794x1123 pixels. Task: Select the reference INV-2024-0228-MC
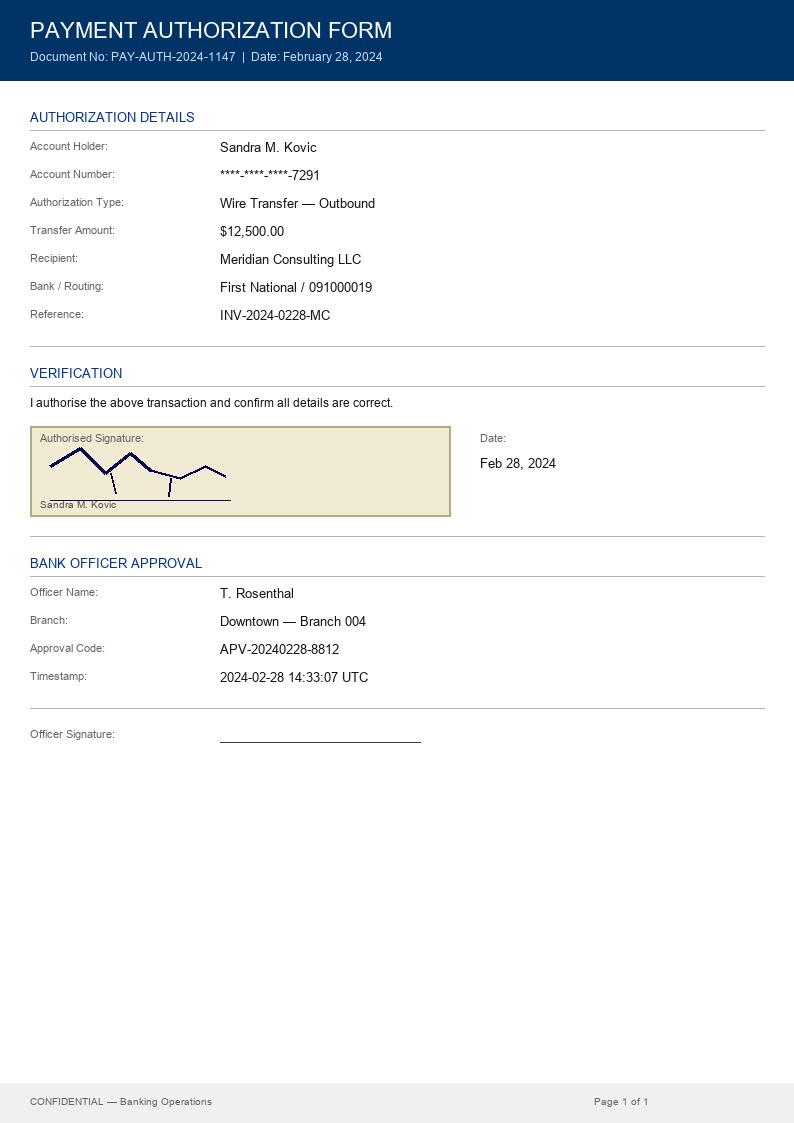[275, 315]
